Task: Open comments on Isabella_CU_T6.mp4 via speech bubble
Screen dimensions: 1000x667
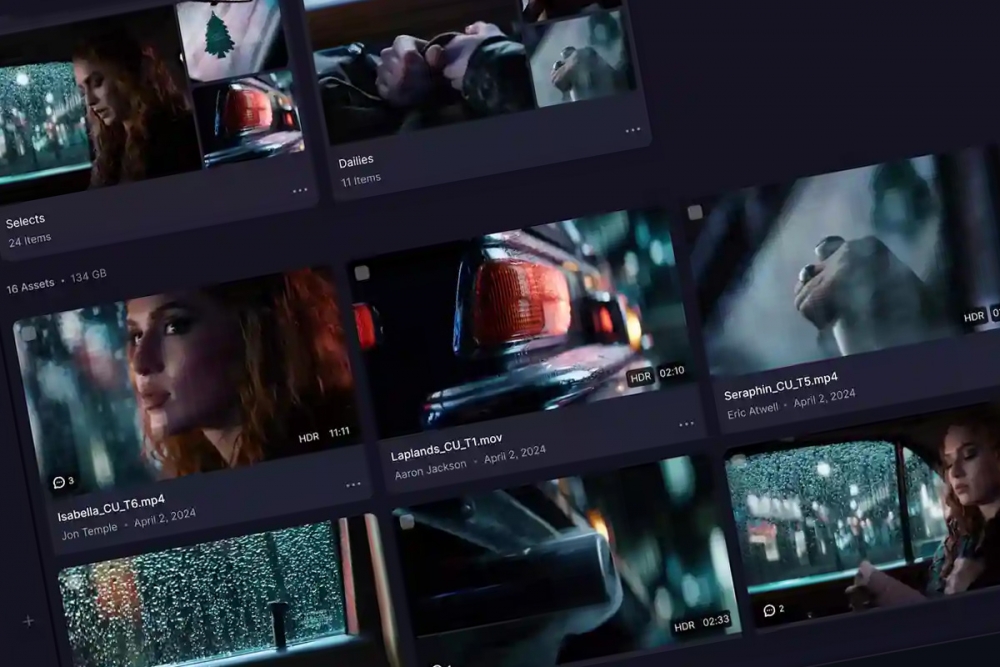Action: [x=58, y=483]
